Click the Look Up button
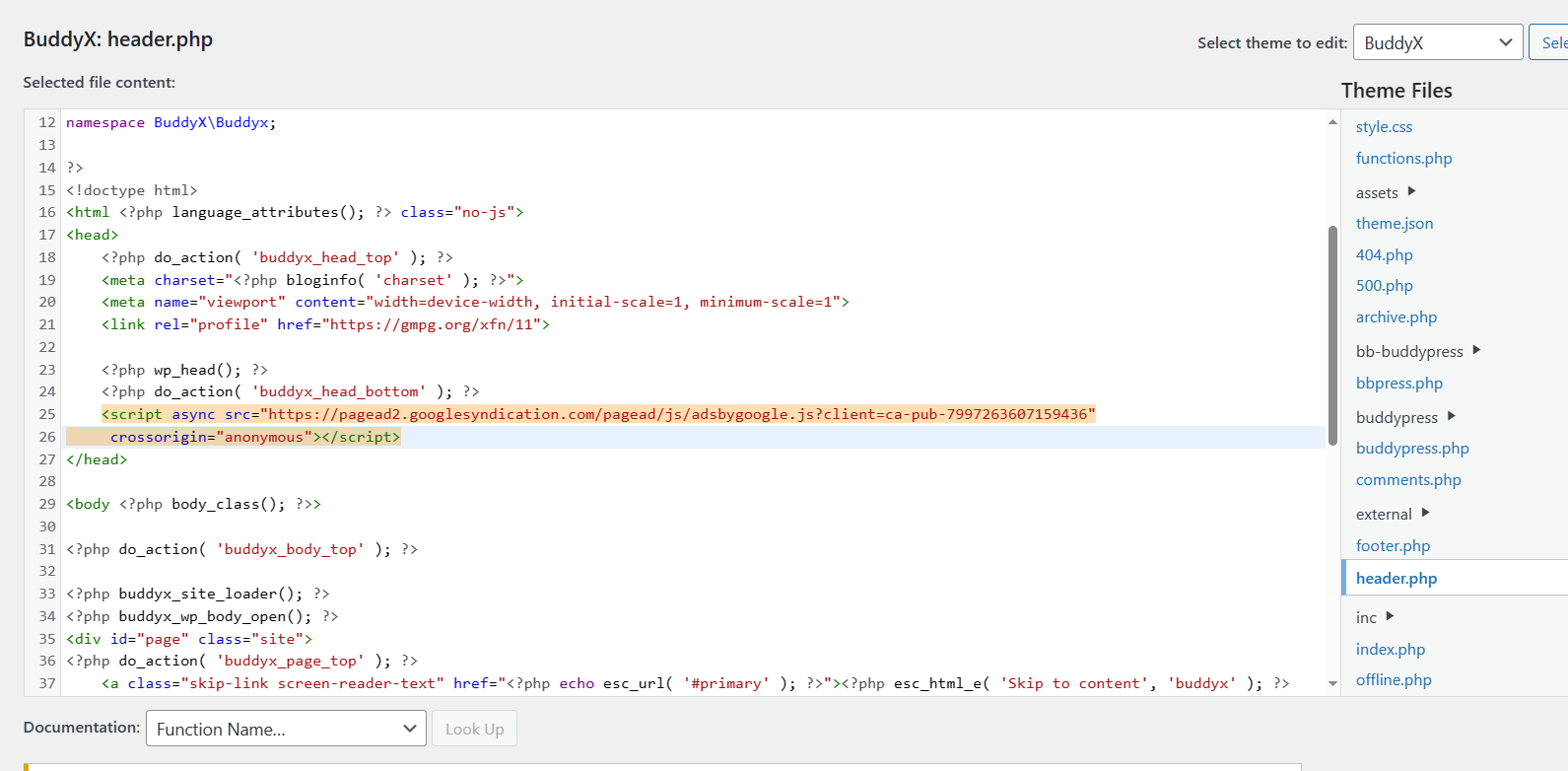This screenshot has width=1568, height=771. pos(474,729)
